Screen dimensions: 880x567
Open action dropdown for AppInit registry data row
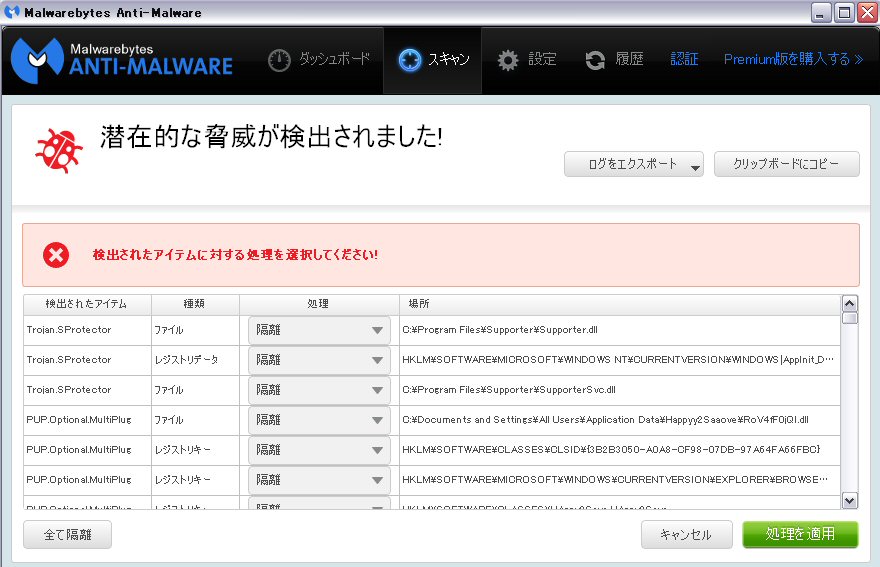point(319,360)
